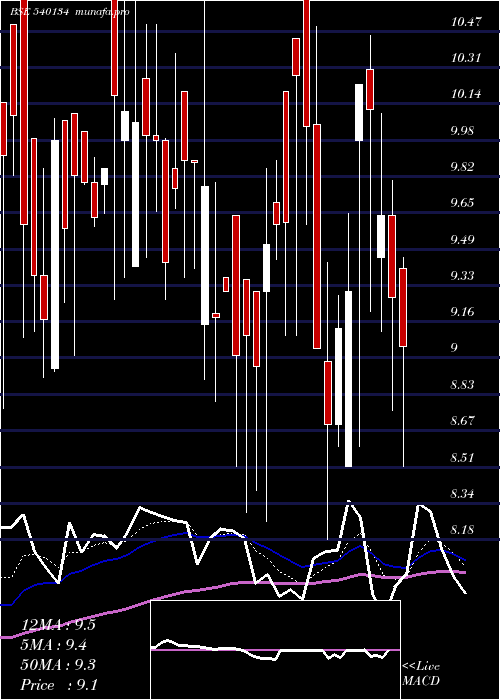Click the BSE 540134 ticker title
Screen dimensions: 500x700
[39, 12]
